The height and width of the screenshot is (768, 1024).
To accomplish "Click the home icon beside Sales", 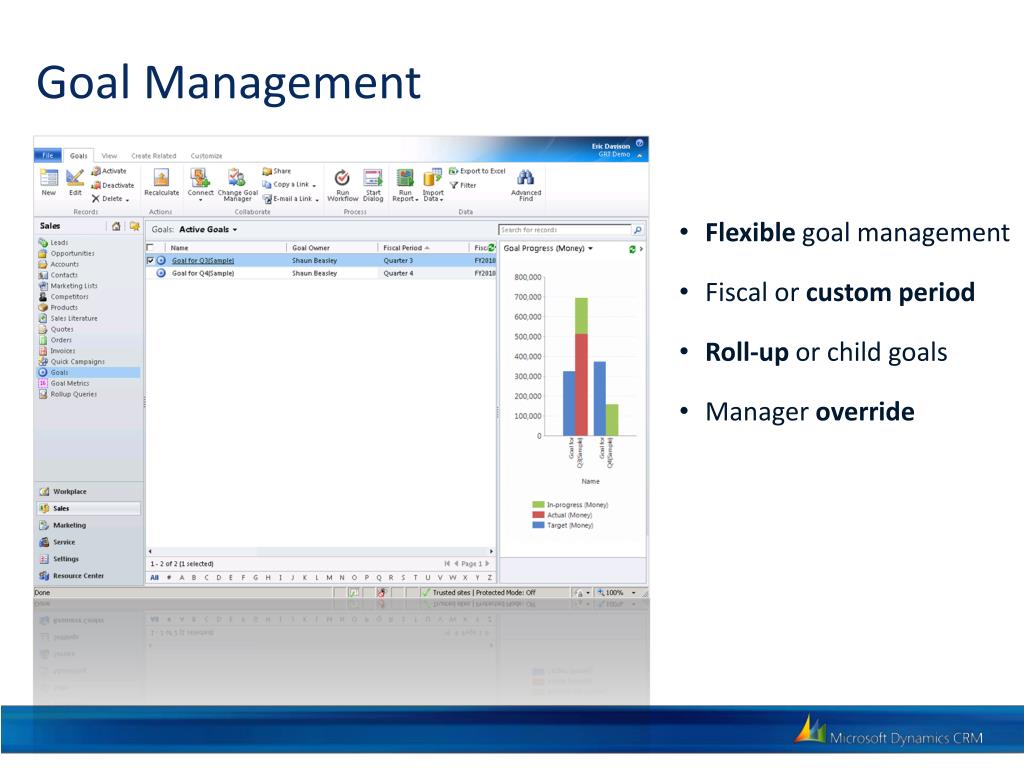I will 116,226.
